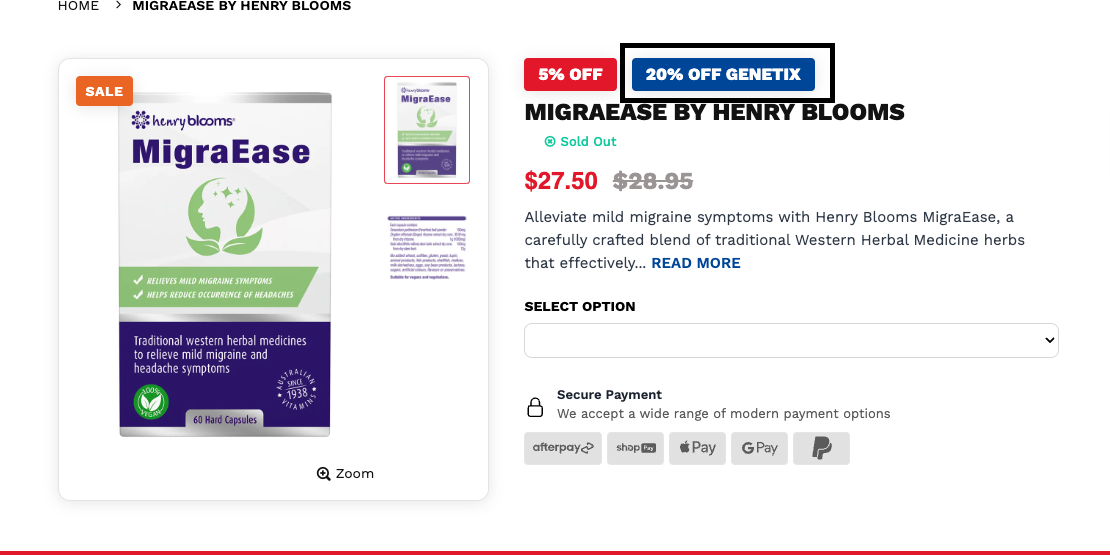The height and width of the screenshot is (555, 1110).
Task: Click the Apple Pay payment icon
Action: [x=697, y=448]
